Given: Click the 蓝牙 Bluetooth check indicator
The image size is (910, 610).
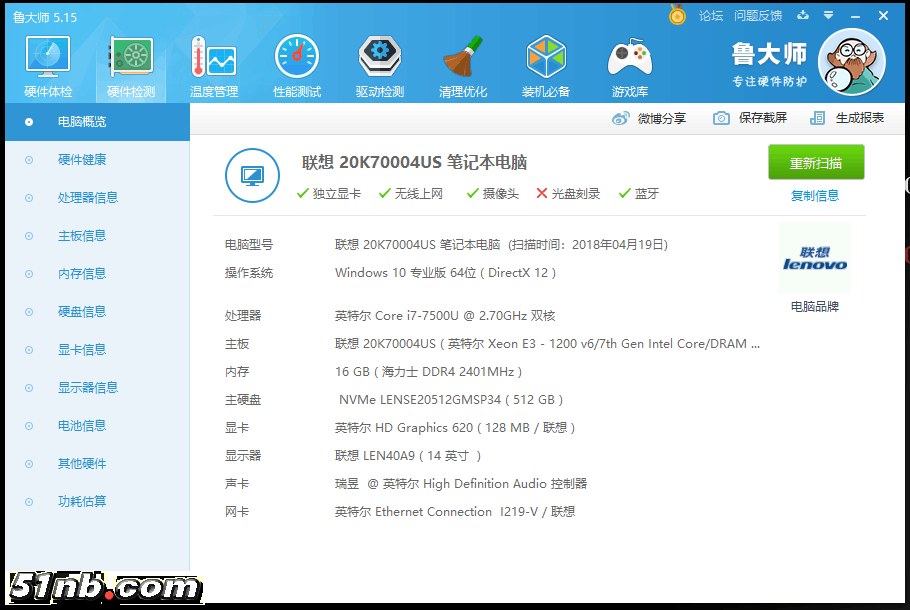Looking at the screenshot, I should (x=634, y=193).
